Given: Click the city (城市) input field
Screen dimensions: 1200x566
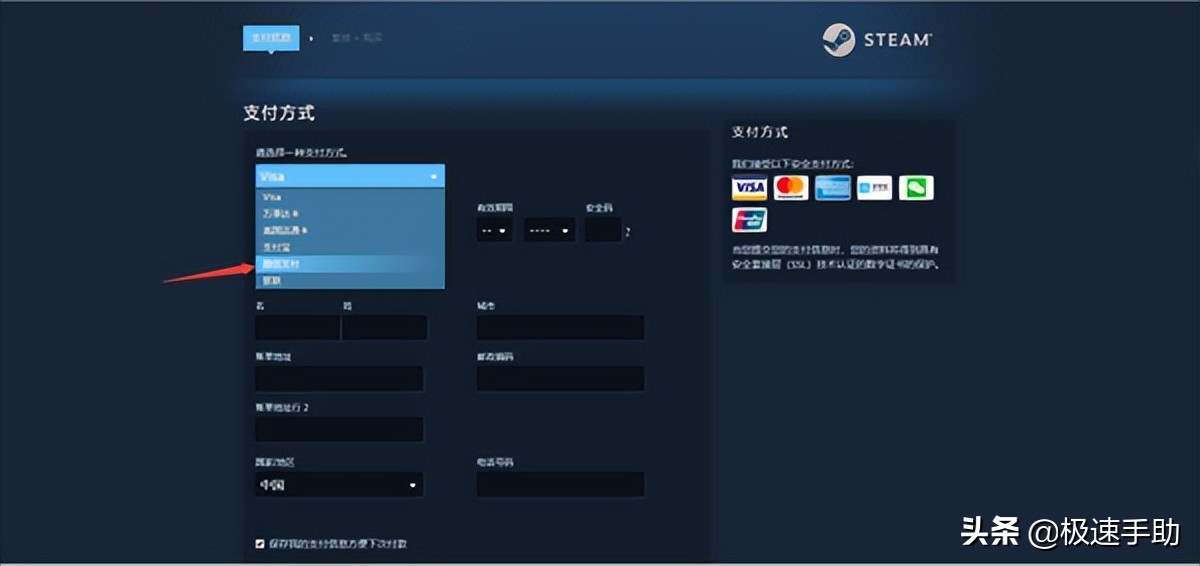Looking at the screenshot, I should (x=560, y=328).
